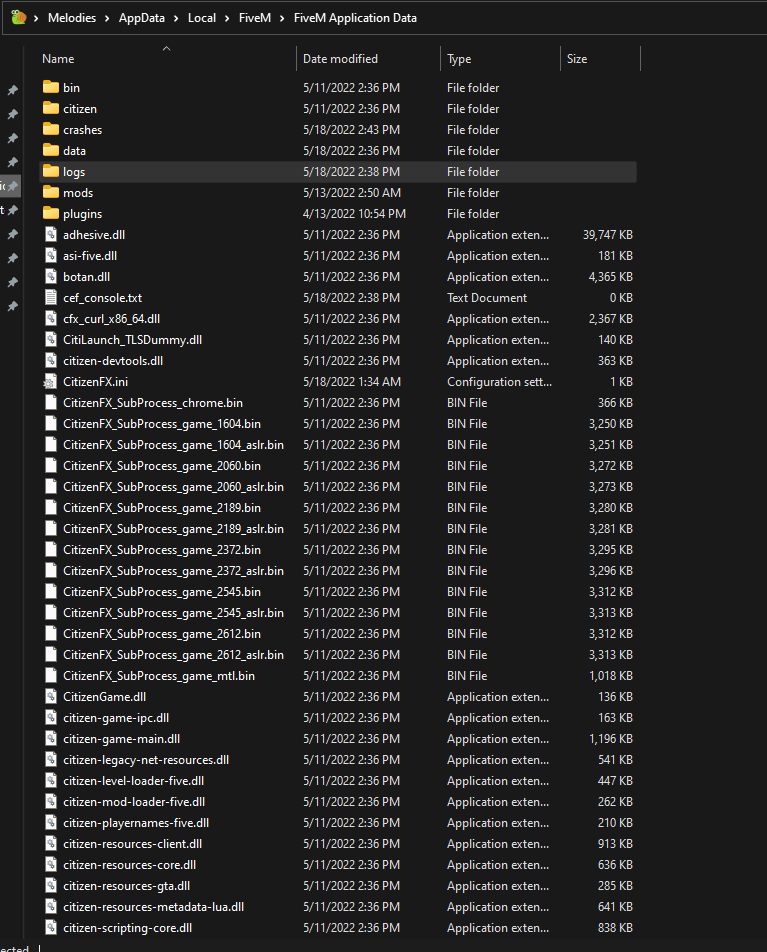Click the citizen-playernames-five.dll file icon
This screenshot has width=767, height=952.
pos(52,823)
